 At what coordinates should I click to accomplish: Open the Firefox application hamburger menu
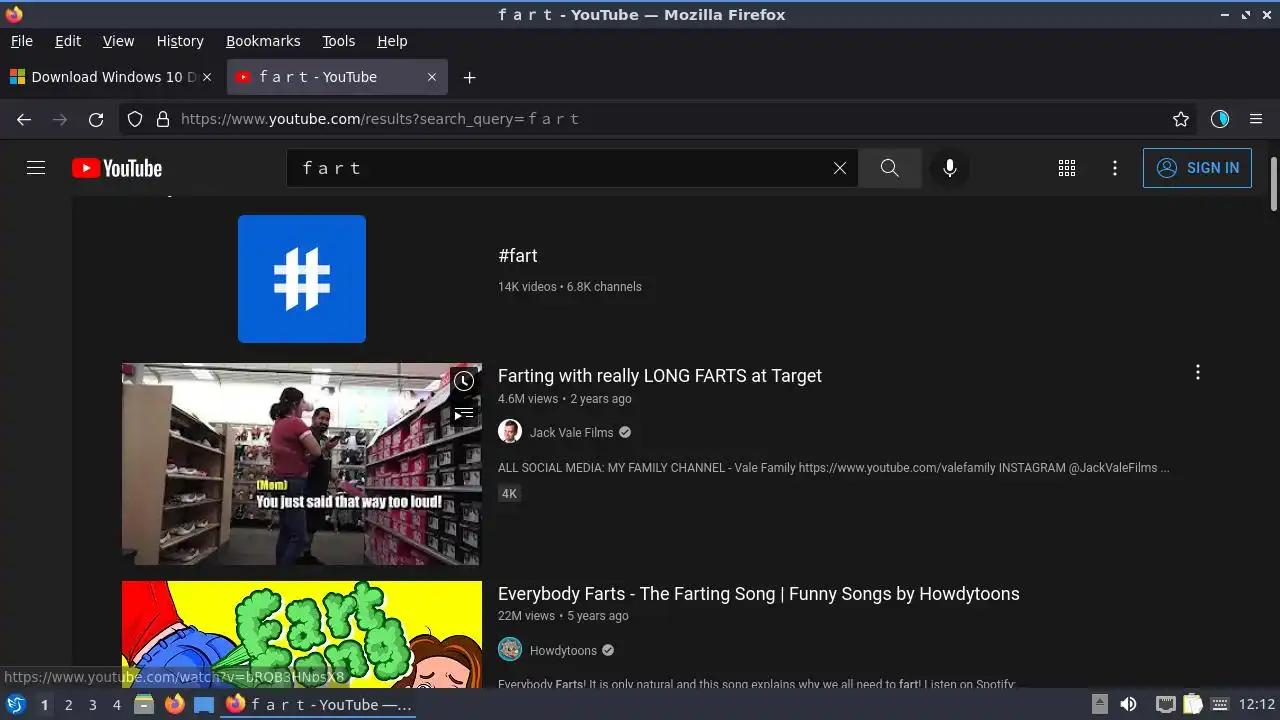(x=1256, y=119)
